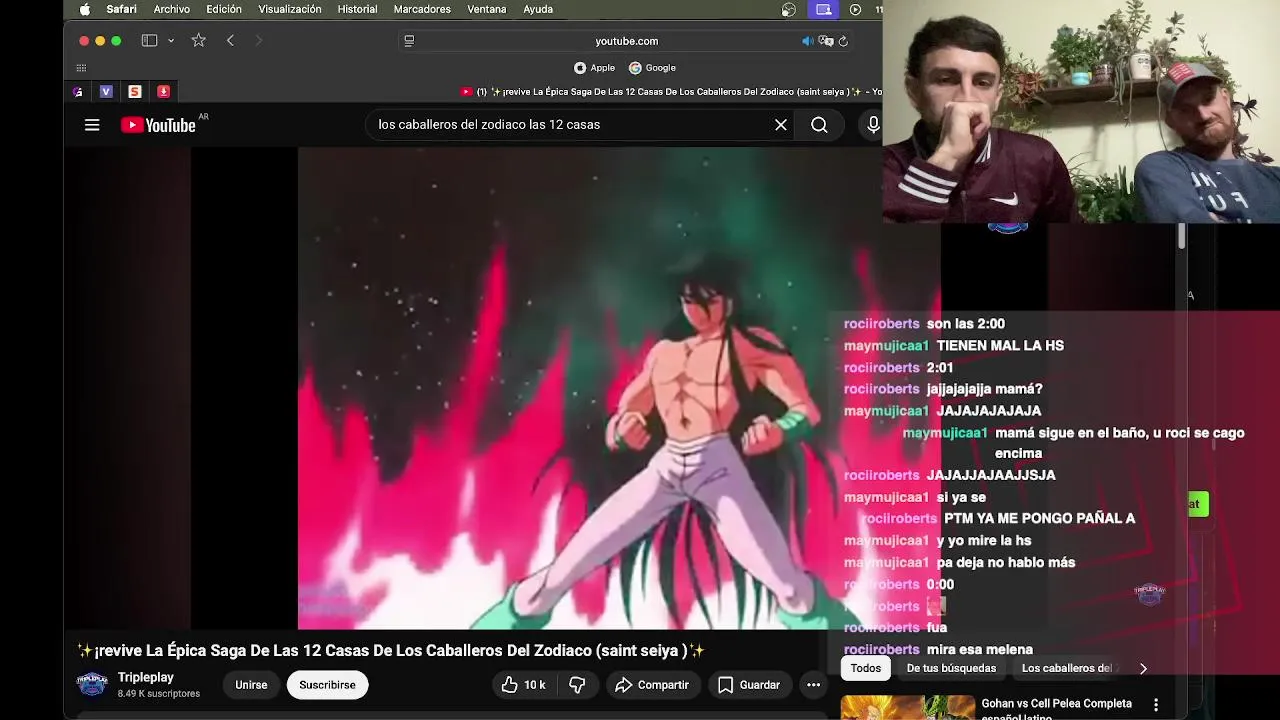Switch to the pinned red download tab
The width and height of the screenshot is (1280, 720).
pyautogui.click(x=163, y=92)
